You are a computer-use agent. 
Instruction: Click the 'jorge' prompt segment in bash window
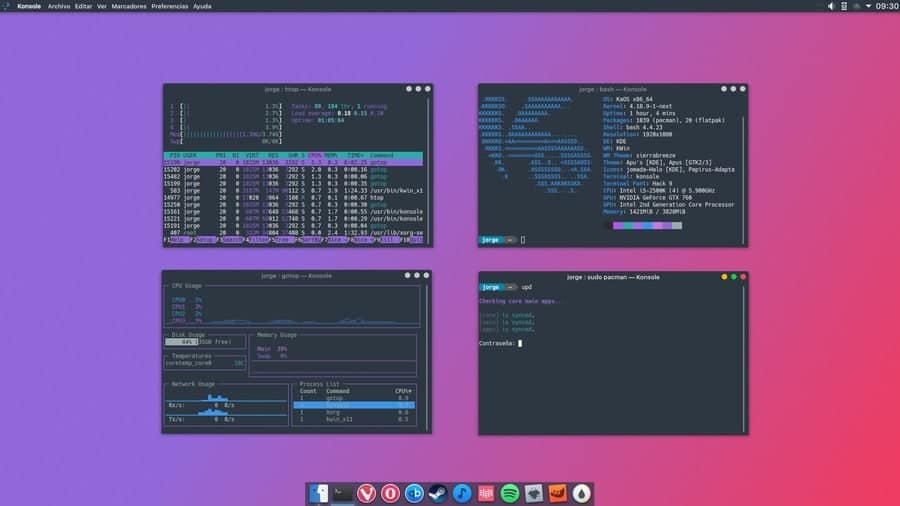click(490, 240)
